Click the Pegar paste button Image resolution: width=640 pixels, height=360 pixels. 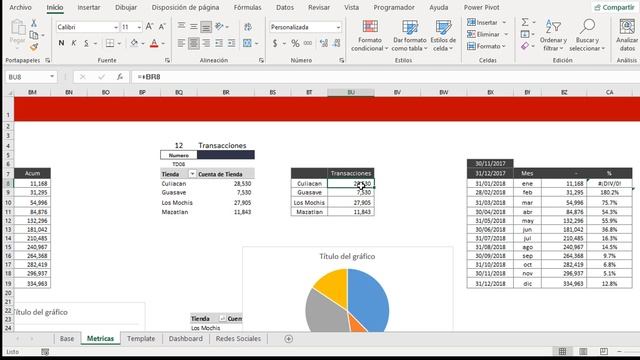click(18, 33)
